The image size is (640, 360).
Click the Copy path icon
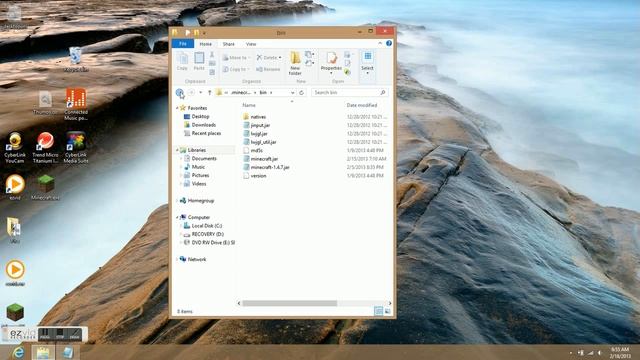click(x=212, y=63)
